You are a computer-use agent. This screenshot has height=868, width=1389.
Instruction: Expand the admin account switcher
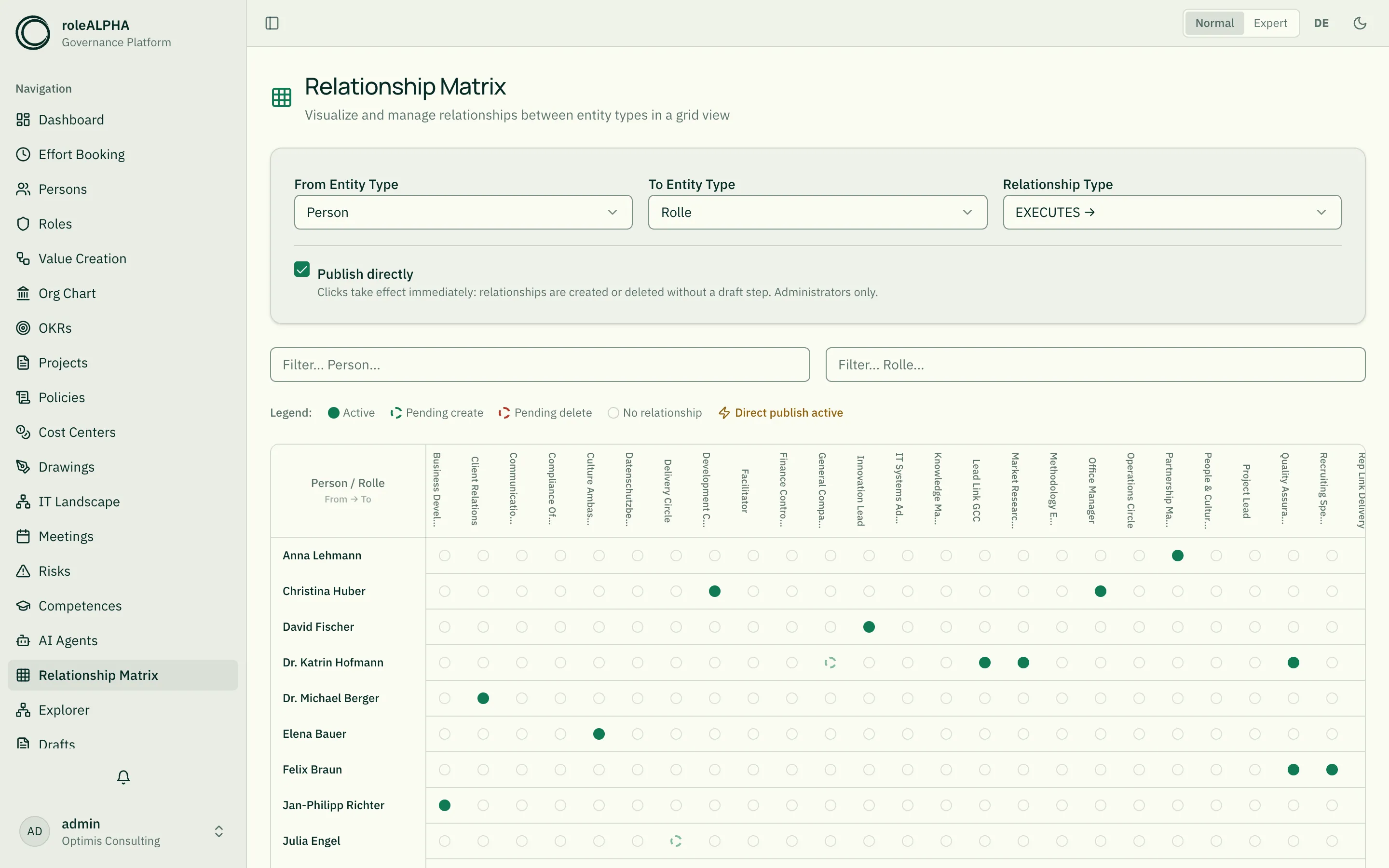(218, 832)
